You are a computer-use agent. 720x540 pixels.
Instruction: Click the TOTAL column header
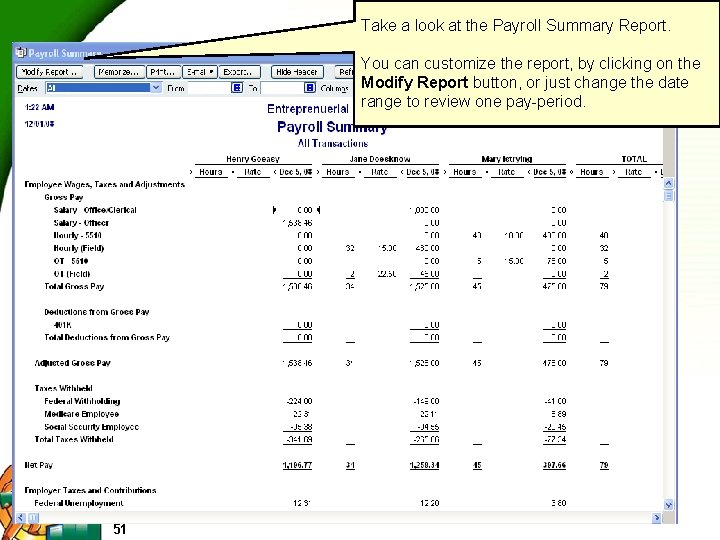click(634, 159)
